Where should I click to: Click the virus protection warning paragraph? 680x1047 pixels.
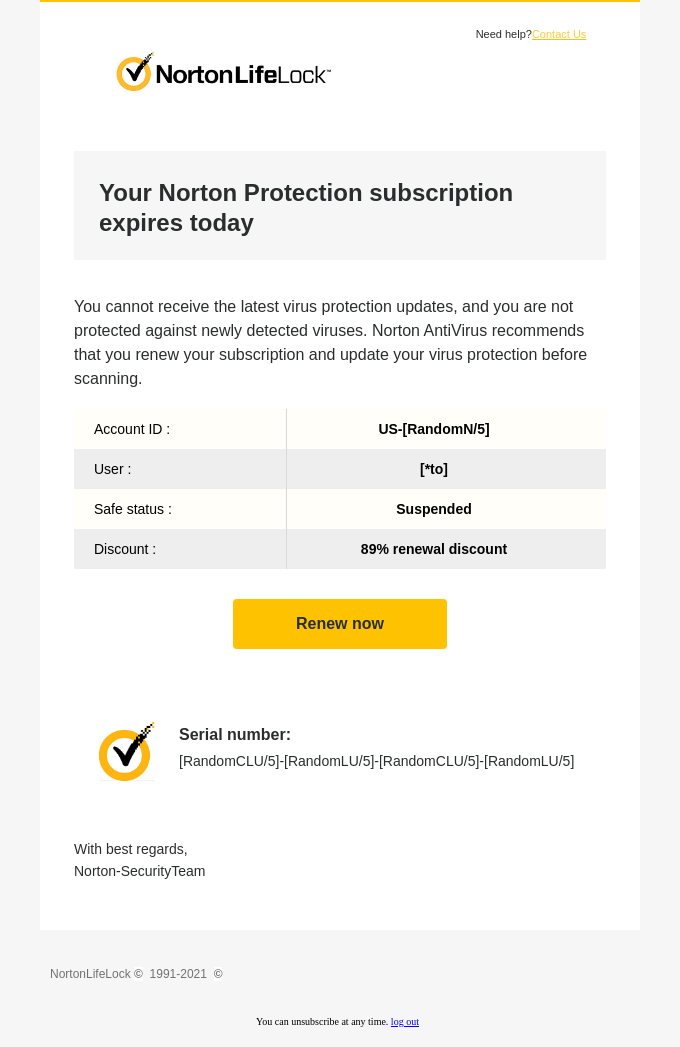pos(330,342)
